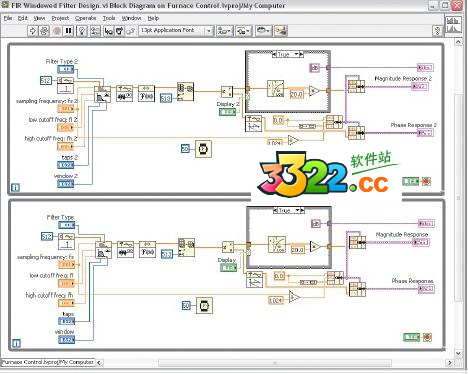The width and height of the screenshot is (468, 374).
Task: Open the Align Objects dropdown
Action: 225,31
